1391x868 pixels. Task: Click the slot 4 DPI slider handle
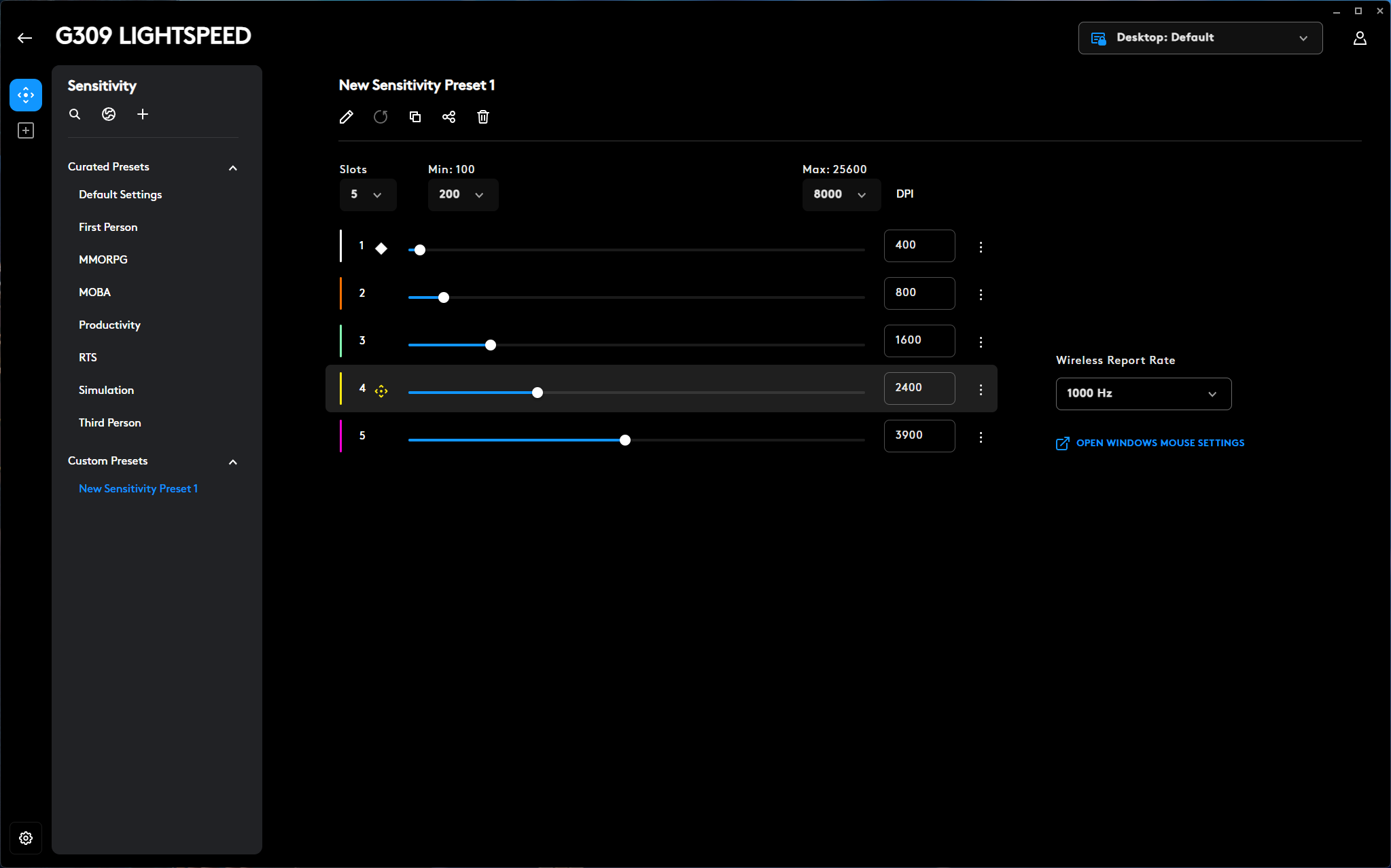pos(538,393)
